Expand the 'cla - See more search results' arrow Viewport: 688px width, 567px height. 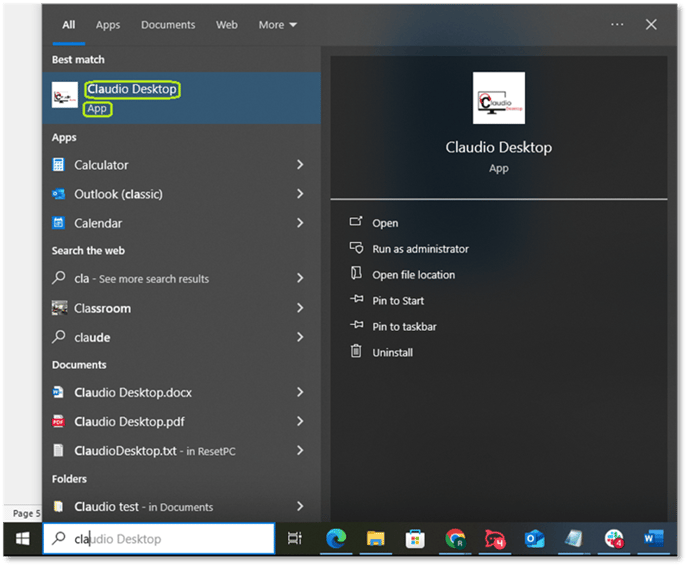click(x=300, y=278)
